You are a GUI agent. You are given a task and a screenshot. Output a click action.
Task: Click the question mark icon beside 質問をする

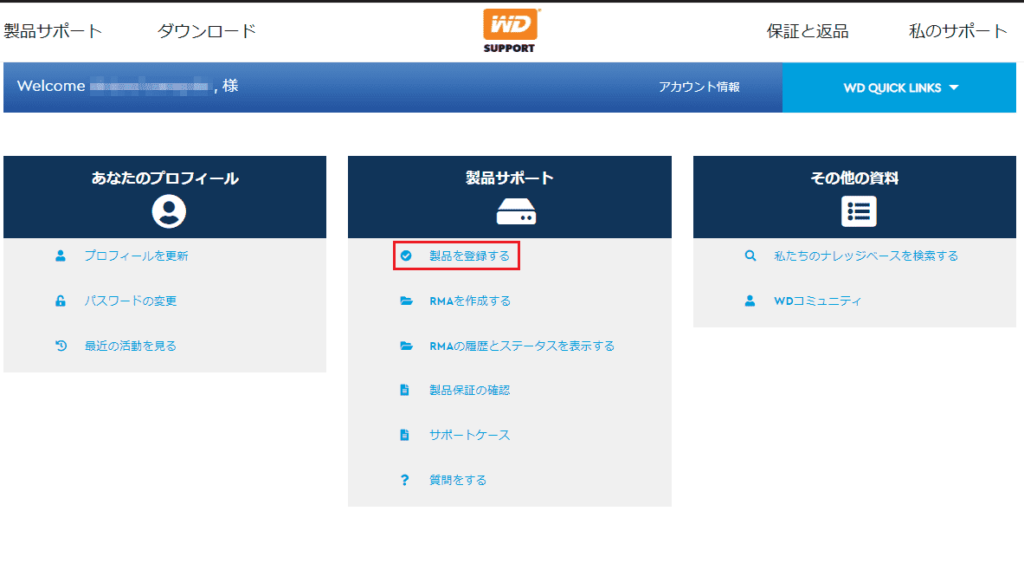click(x=404, y=479)
